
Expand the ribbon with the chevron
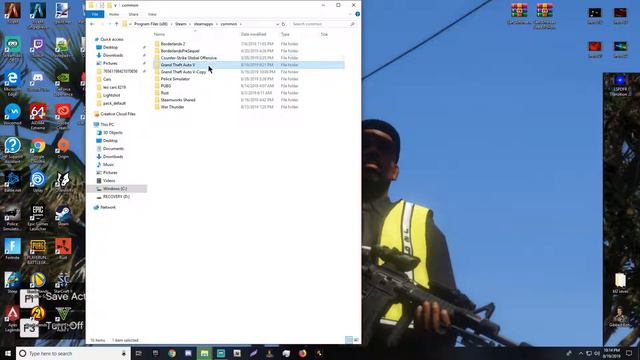point(350,14)
